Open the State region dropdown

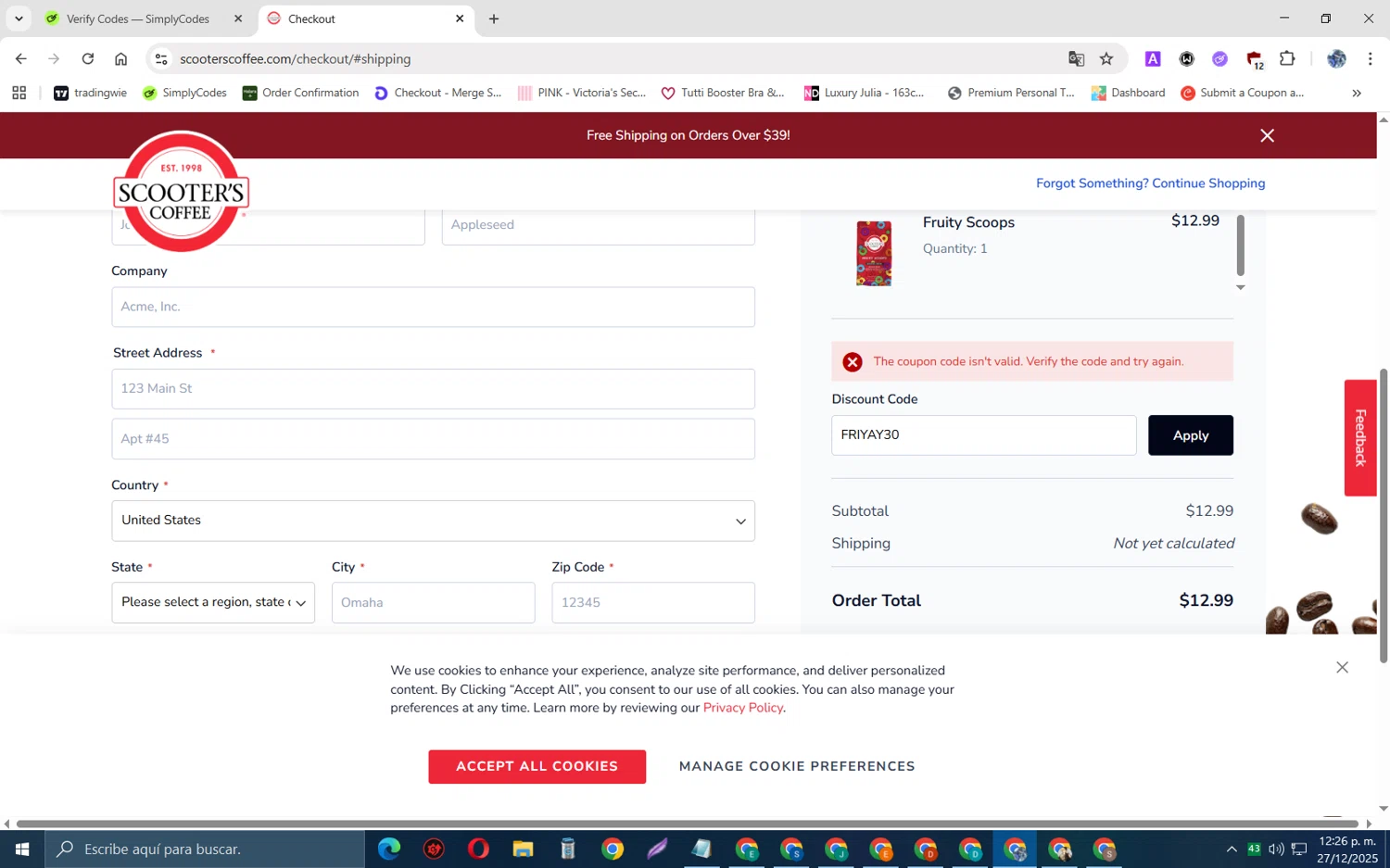click(213, 602)
